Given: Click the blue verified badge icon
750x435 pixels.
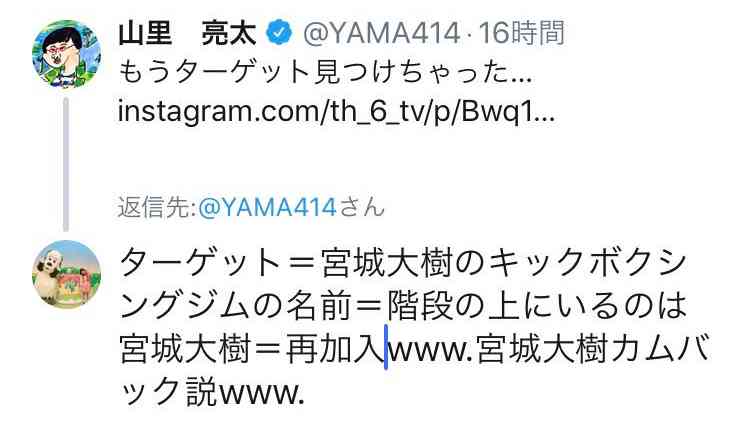Looking at the screenshot, I should tap(279, 33).
